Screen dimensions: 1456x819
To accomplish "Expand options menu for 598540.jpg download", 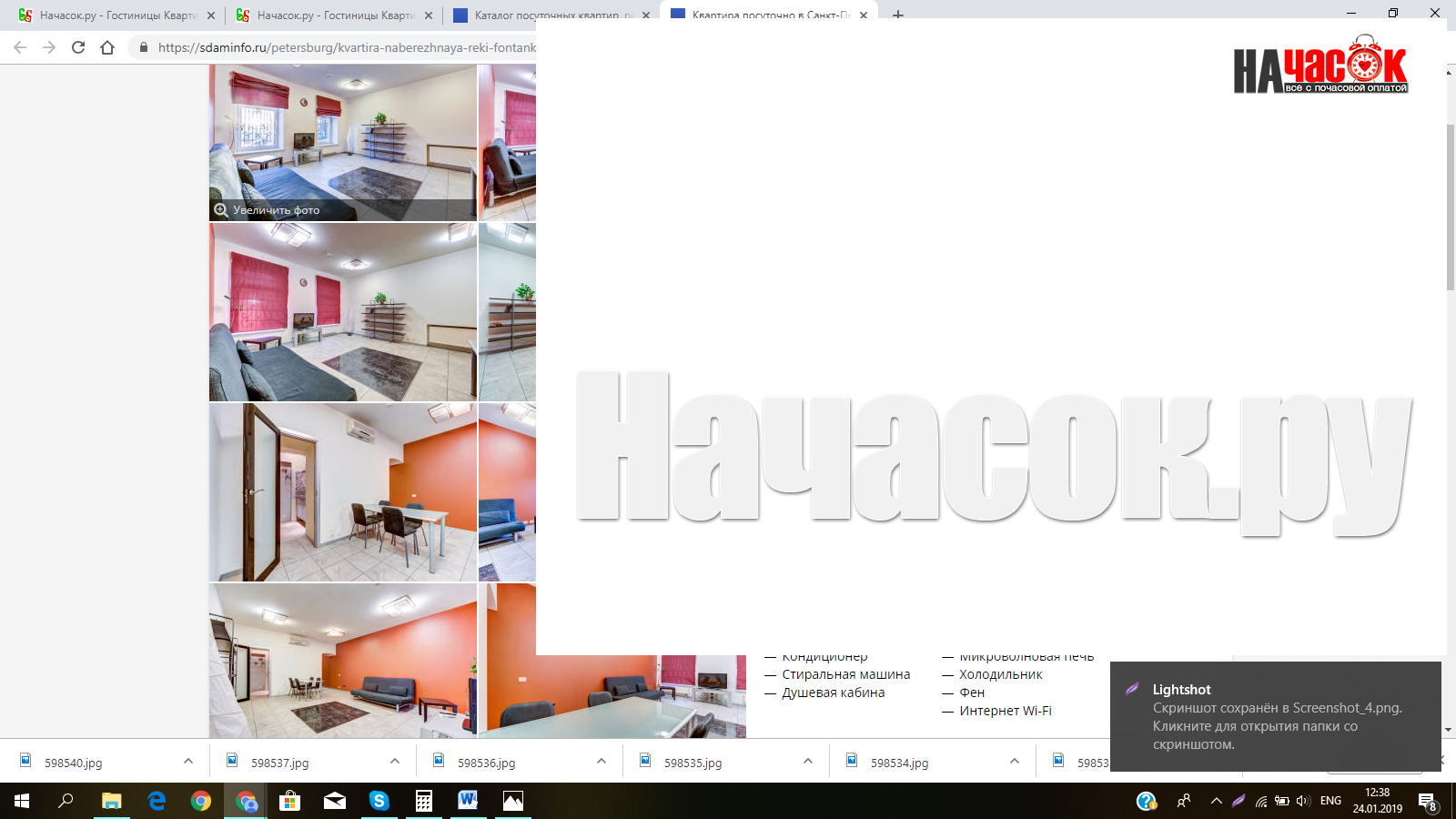I will point(188,762).
